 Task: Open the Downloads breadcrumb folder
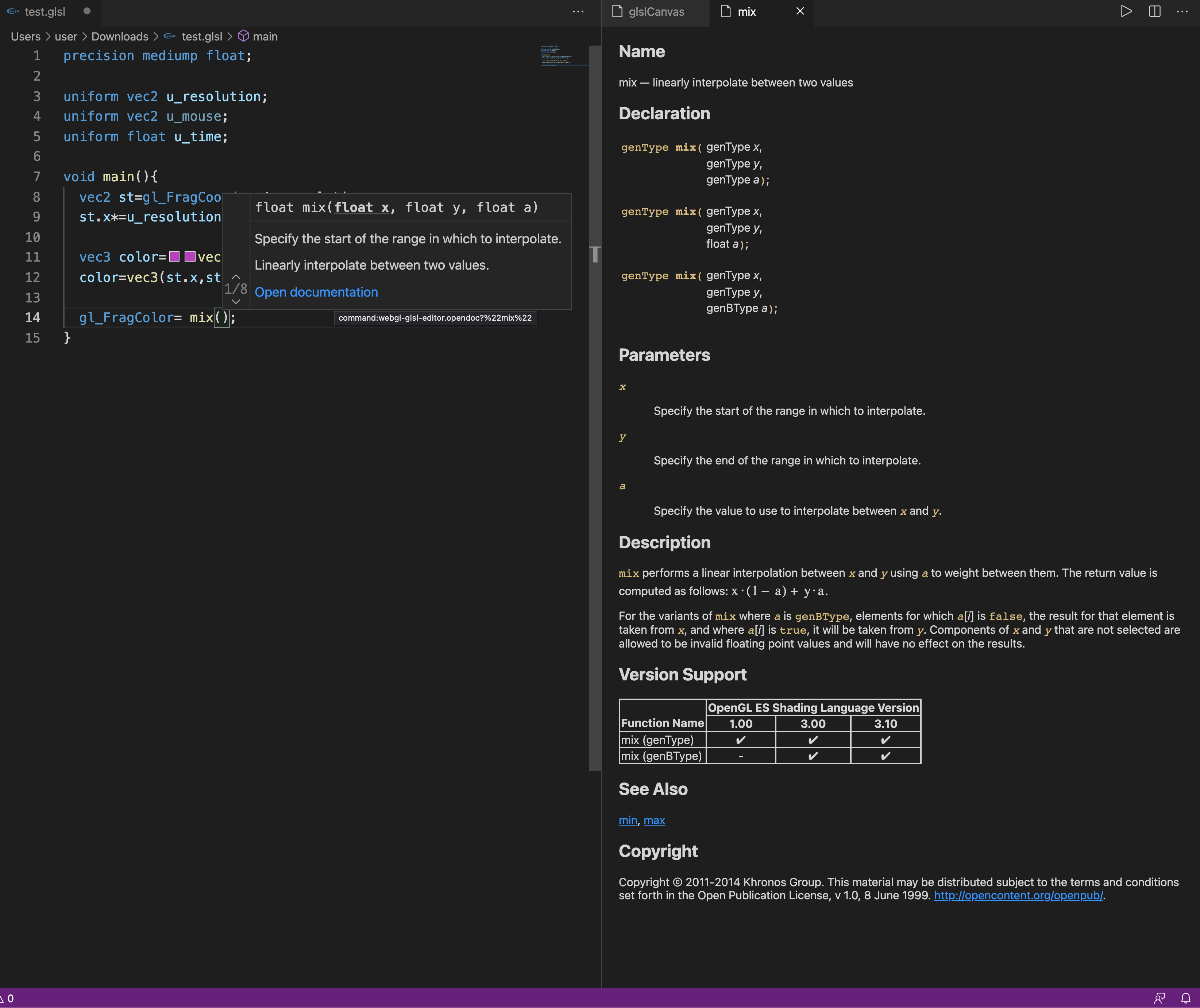click(119, 36)
